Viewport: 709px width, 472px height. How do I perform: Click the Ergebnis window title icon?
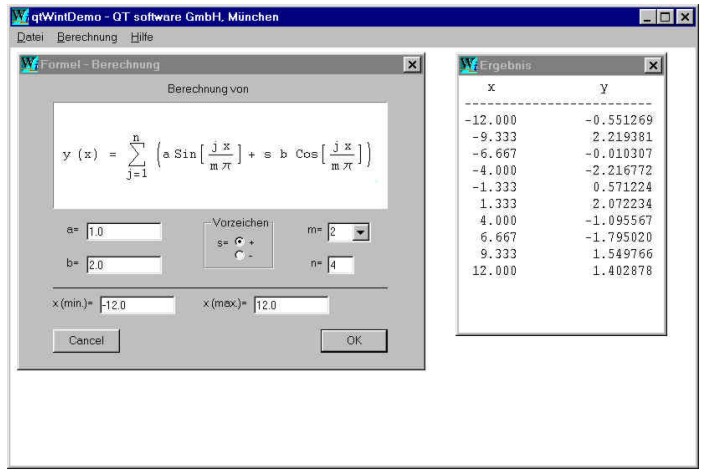(x=466, y=65)
